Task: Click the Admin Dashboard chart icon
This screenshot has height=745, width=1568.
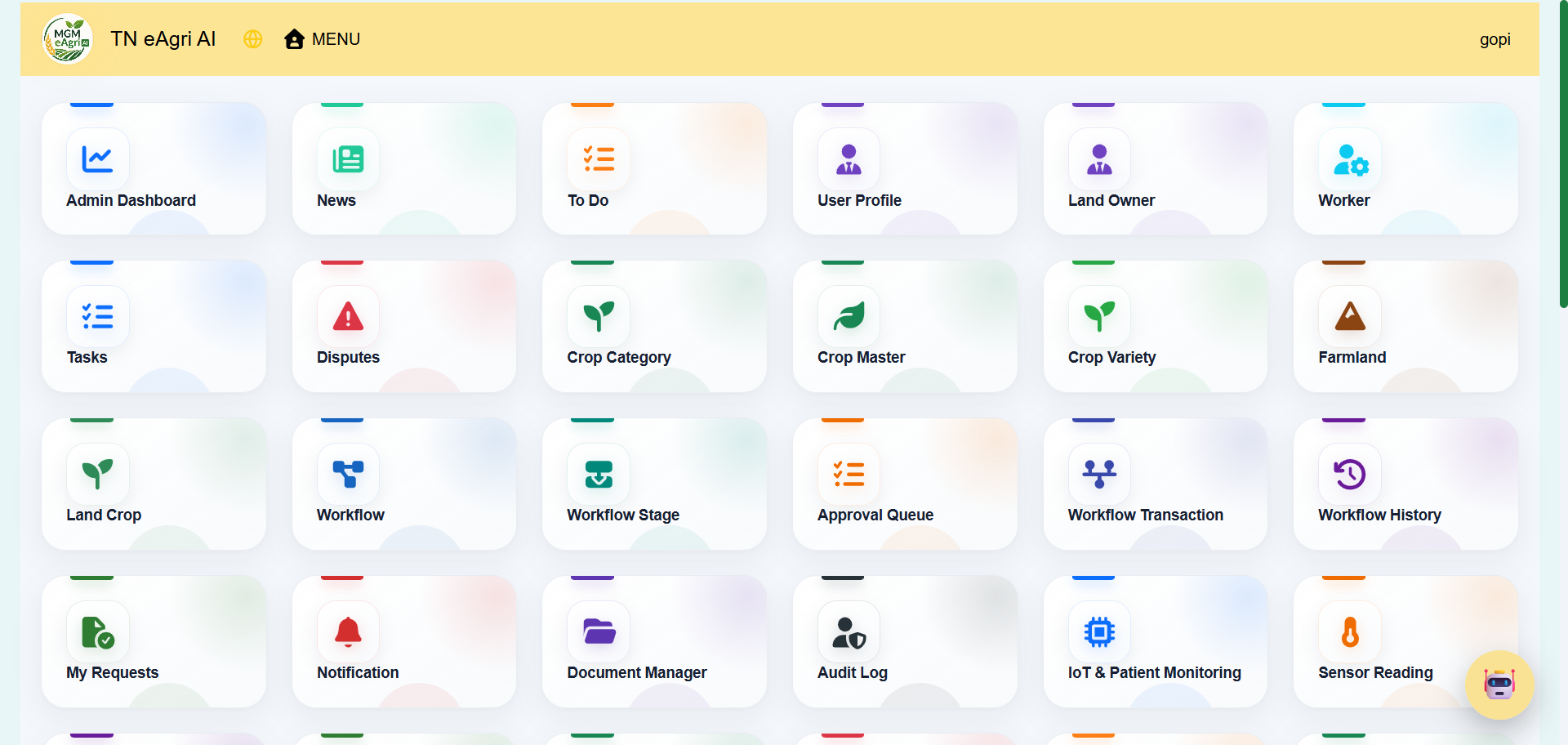Action: pos(97,158)
